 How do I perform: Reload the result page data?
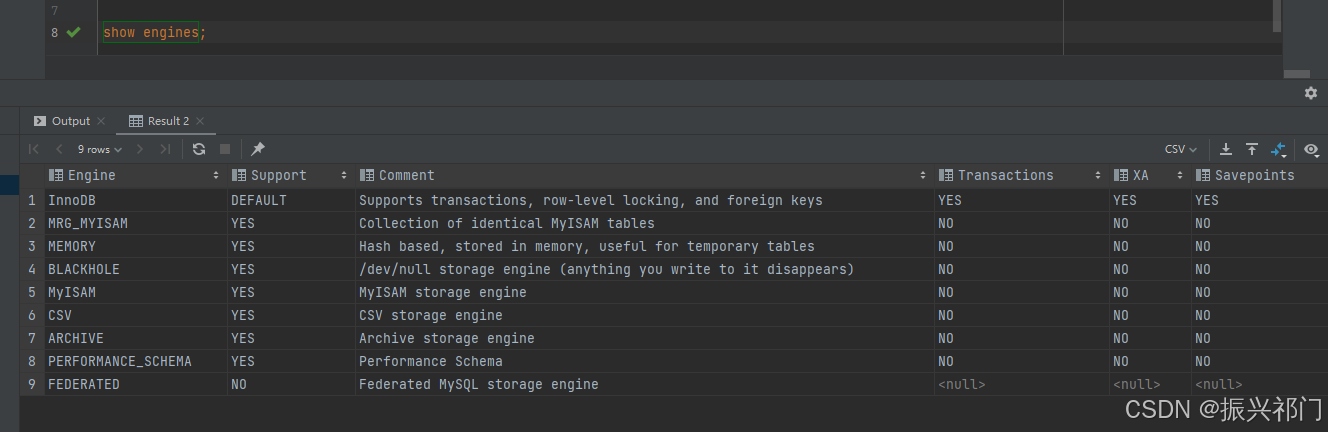199,149
